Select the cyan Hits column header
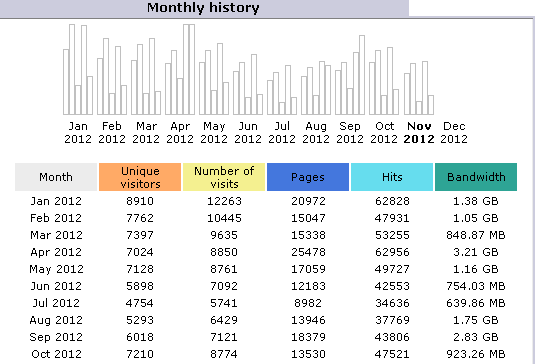The height and width of the screenshot is (364, 536). pos(392,177)
